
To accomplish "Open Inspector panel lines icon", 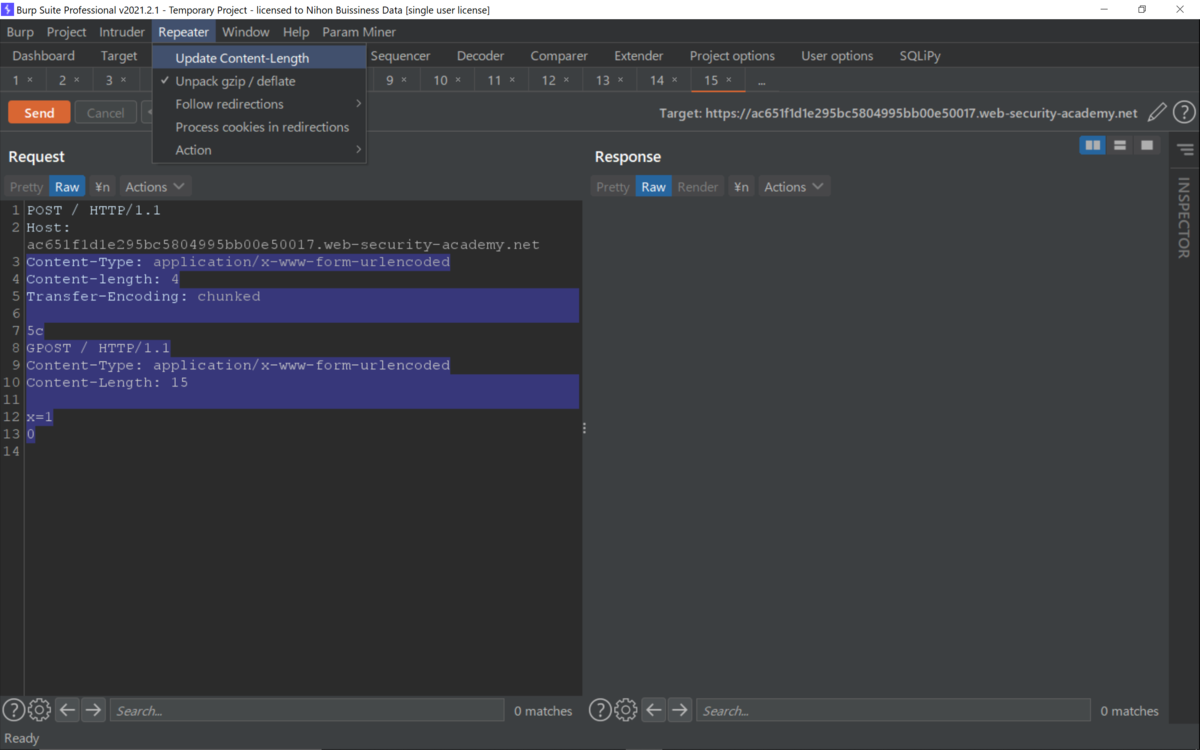I will tap(1185, 150).
